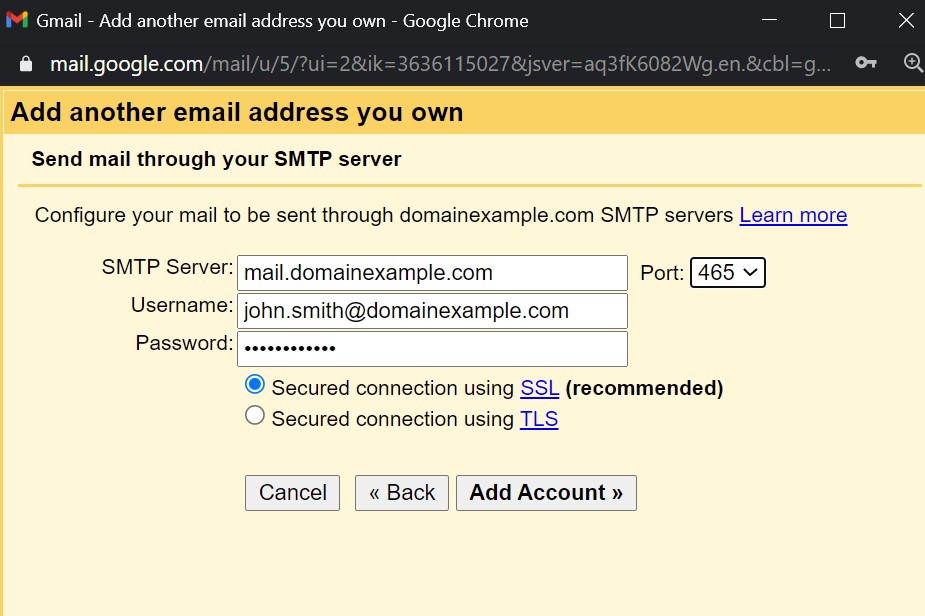Click the zoom magnifier icon in address bar
Viewport: 925px width, 616px height.
pos(913,63)
